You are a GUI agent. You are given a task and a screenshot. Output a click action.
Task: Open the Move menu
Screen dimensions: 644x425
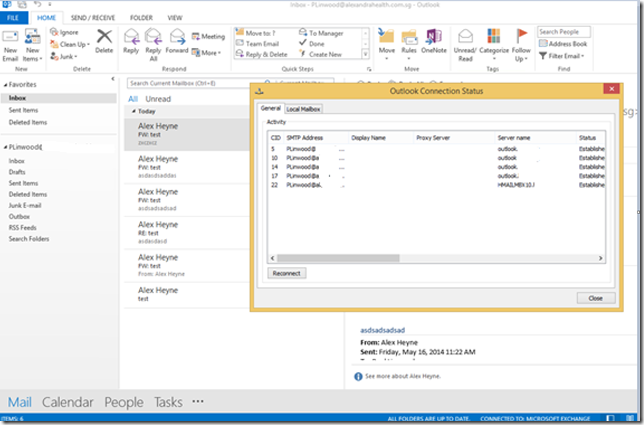point(386,44)
